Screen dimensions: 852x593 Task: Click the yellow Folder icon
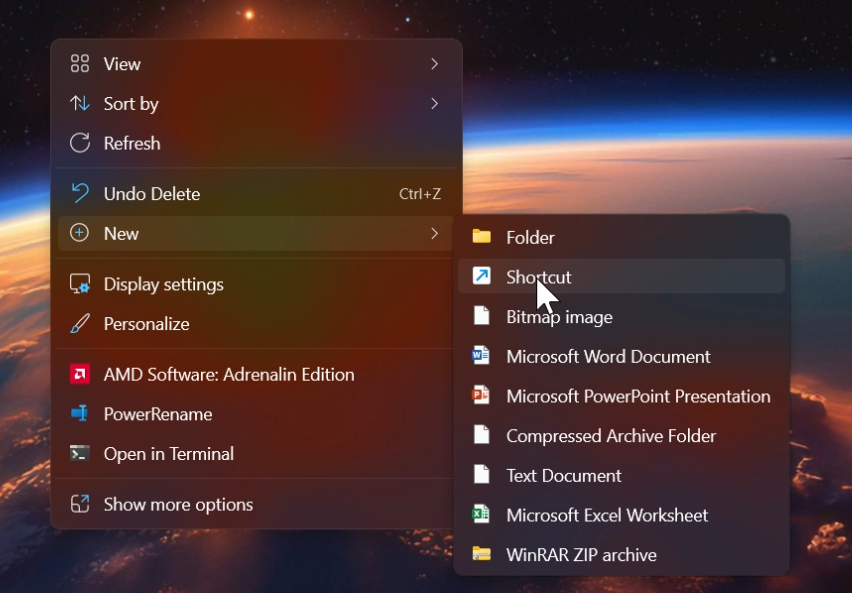[482, 237]
